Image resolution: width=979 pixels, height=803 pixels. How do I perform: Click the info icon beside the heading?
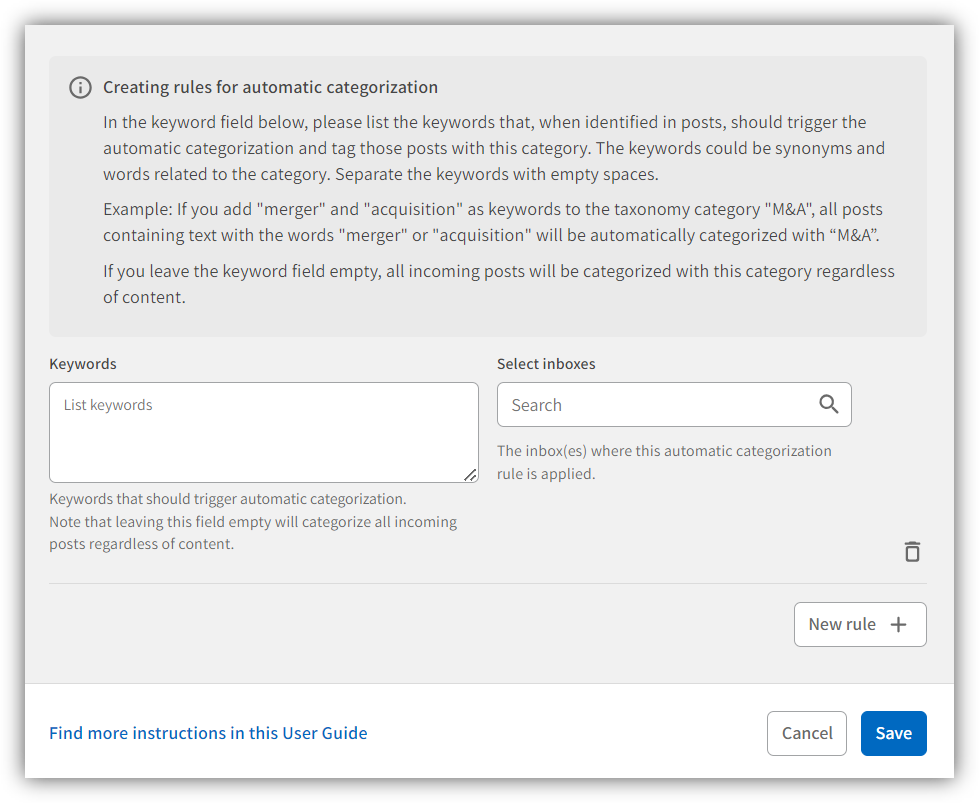[x=80, y=87]
